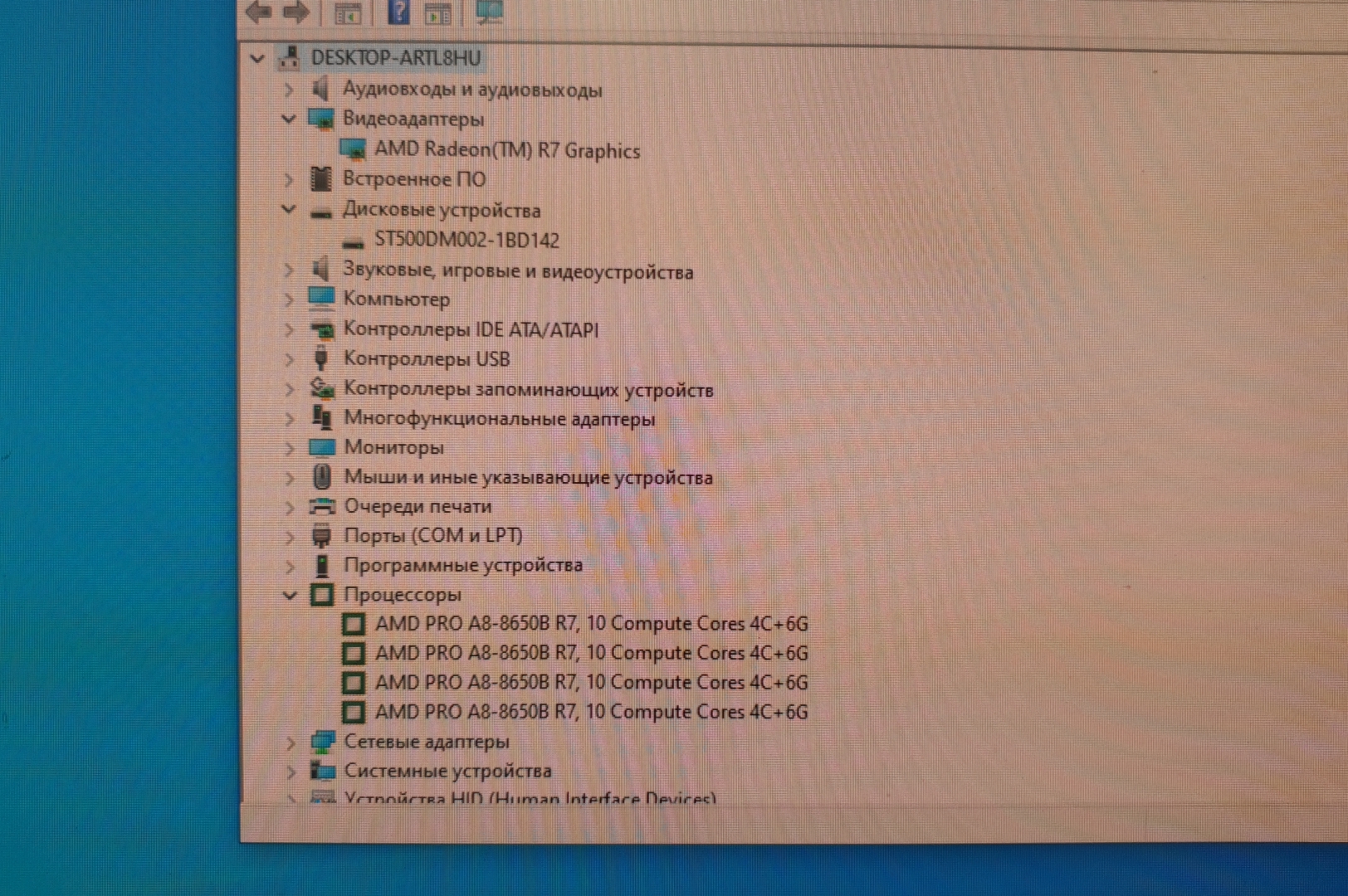Image resolution: width=1348 pixels, height=896 pixels.
Task: Expand the Порты (COM и LPT) chevron
Action: click(x=289, y=536)
